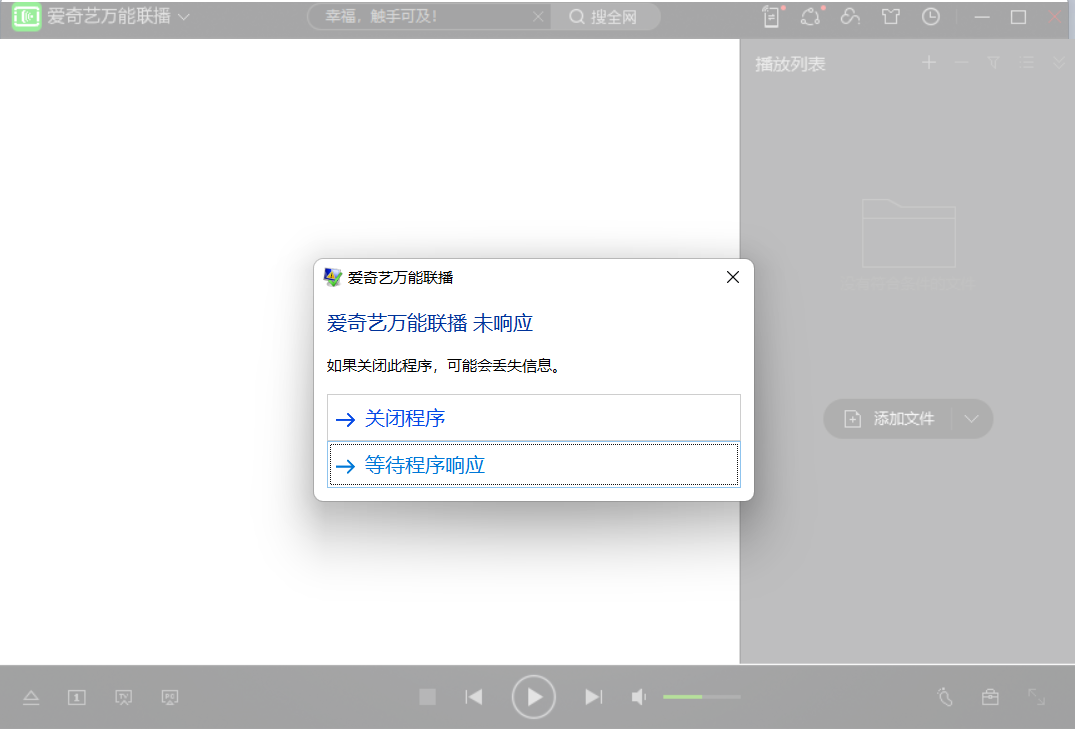Toggle fullscreen with the expand arrows icon
This screenshot has height=729, width=1075.
pos(1037,697)
